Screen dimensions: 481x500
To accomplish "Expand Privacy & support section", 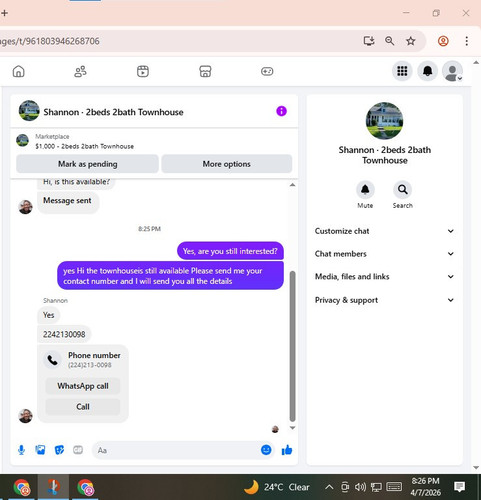I will click(384, 300).
